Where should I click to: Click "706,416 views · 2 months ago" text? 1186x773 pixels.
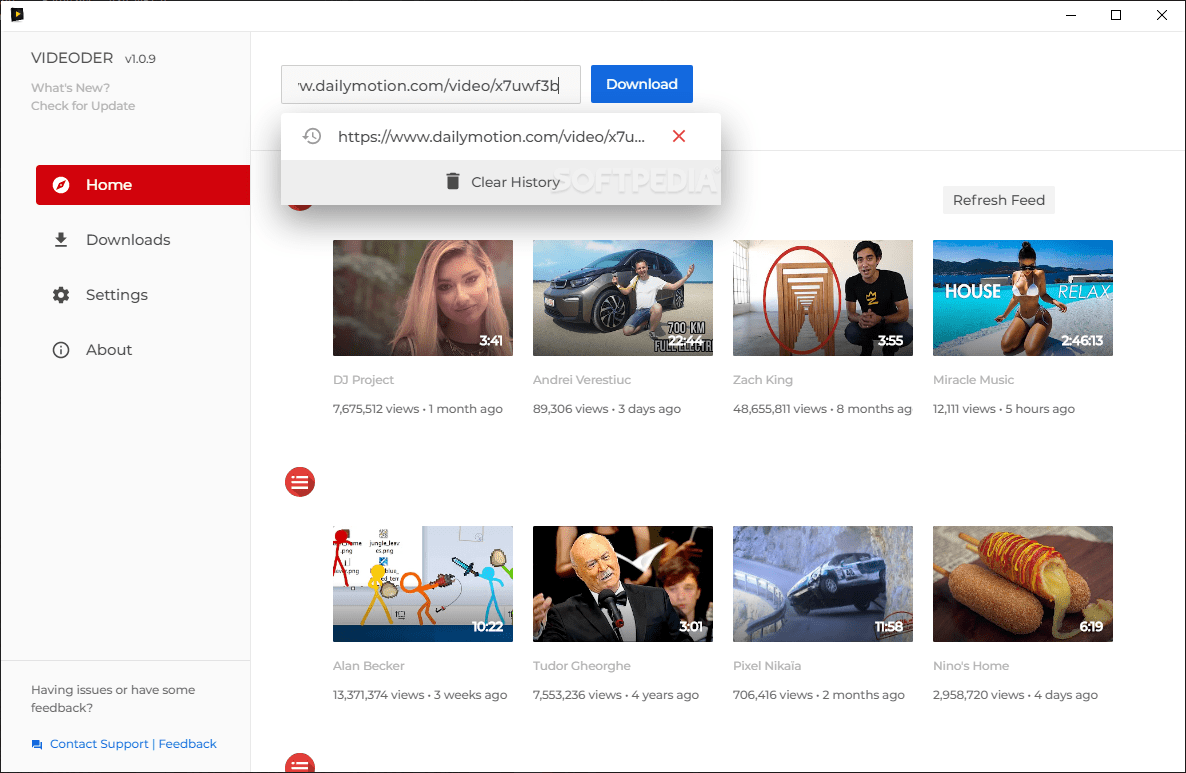[818, 694]
